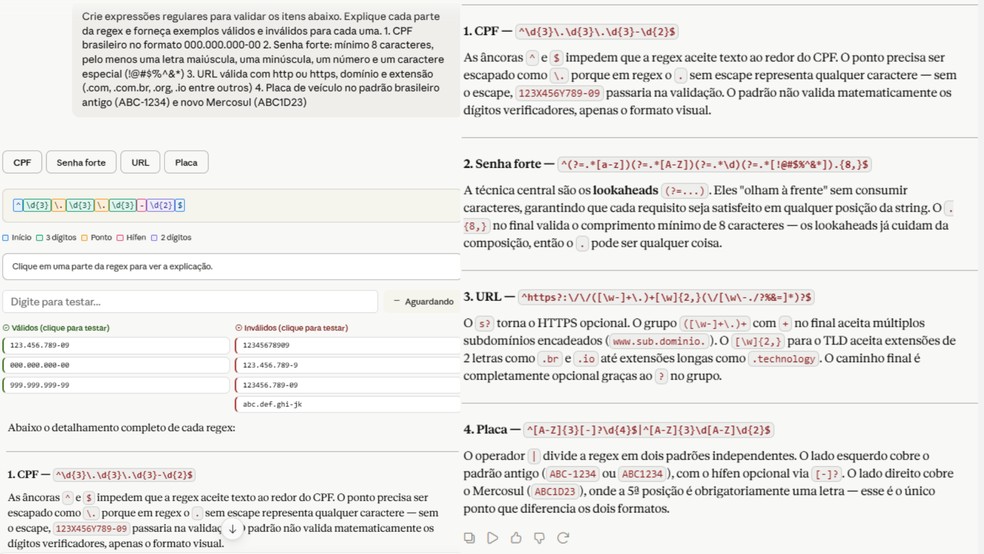
Task: Switch to the CPF tab
Action: (22, 162)
